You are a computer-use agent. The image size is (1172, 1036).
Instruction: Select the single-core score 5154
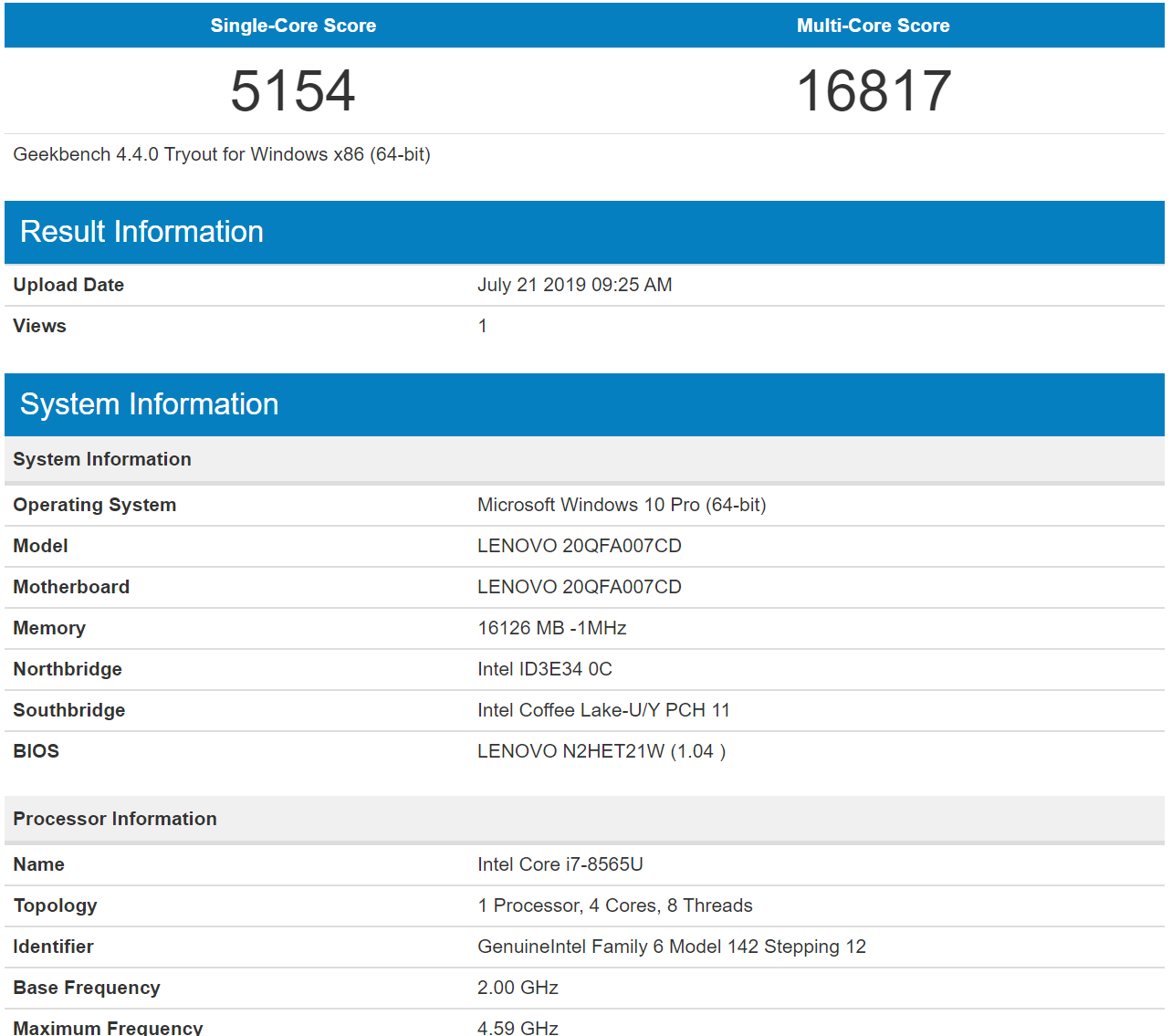coord(293,91)
